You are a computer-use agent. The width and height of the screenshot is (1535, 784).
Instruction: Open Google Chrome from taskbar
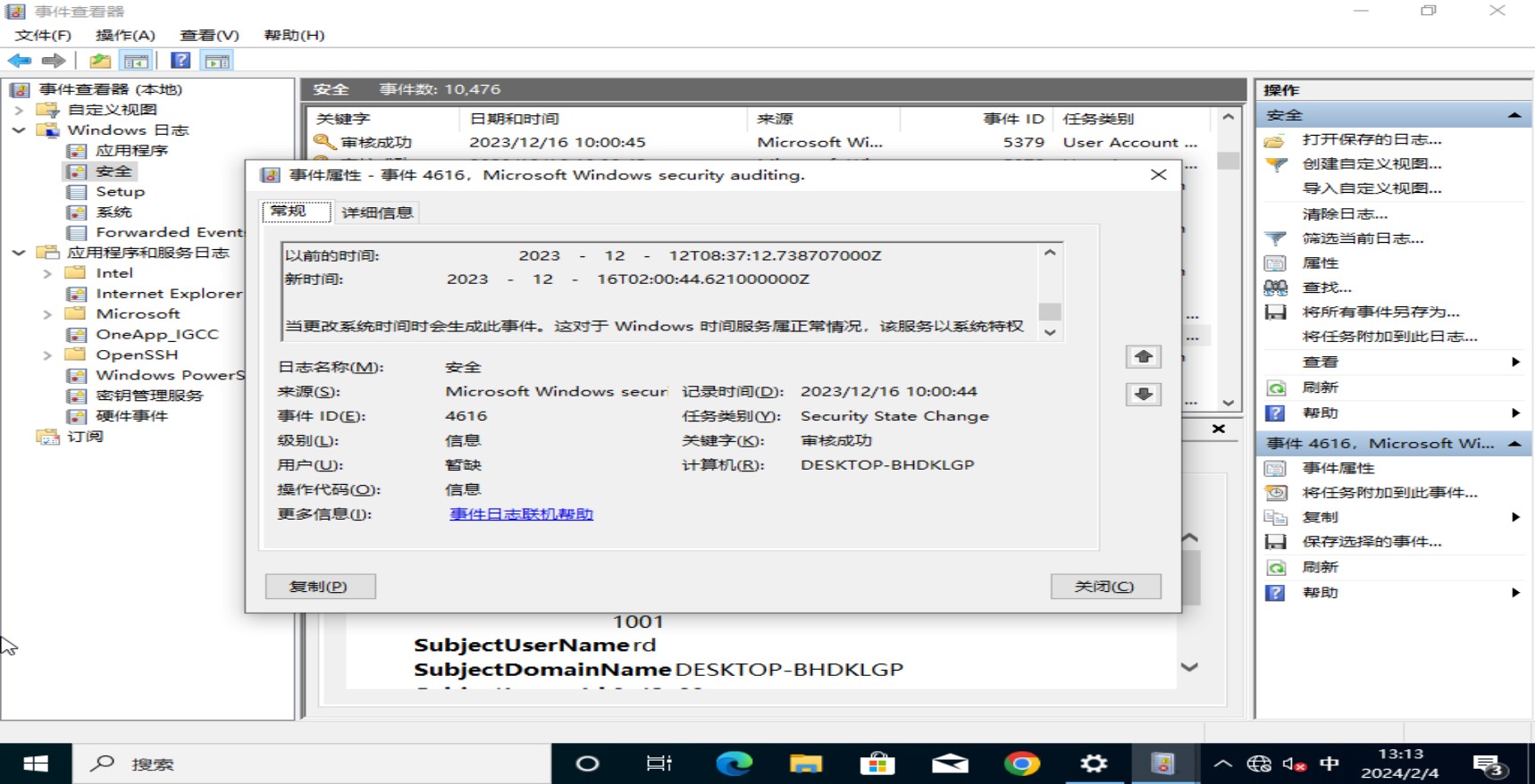pyautogui.click(x=1021, y=763)
